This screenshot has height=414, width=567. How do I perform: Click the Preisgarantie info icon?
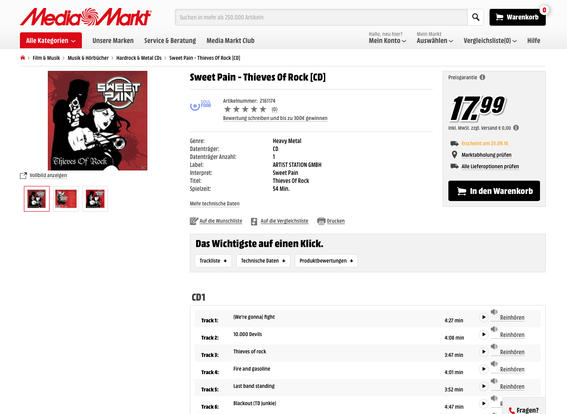(x=482, y=77)
